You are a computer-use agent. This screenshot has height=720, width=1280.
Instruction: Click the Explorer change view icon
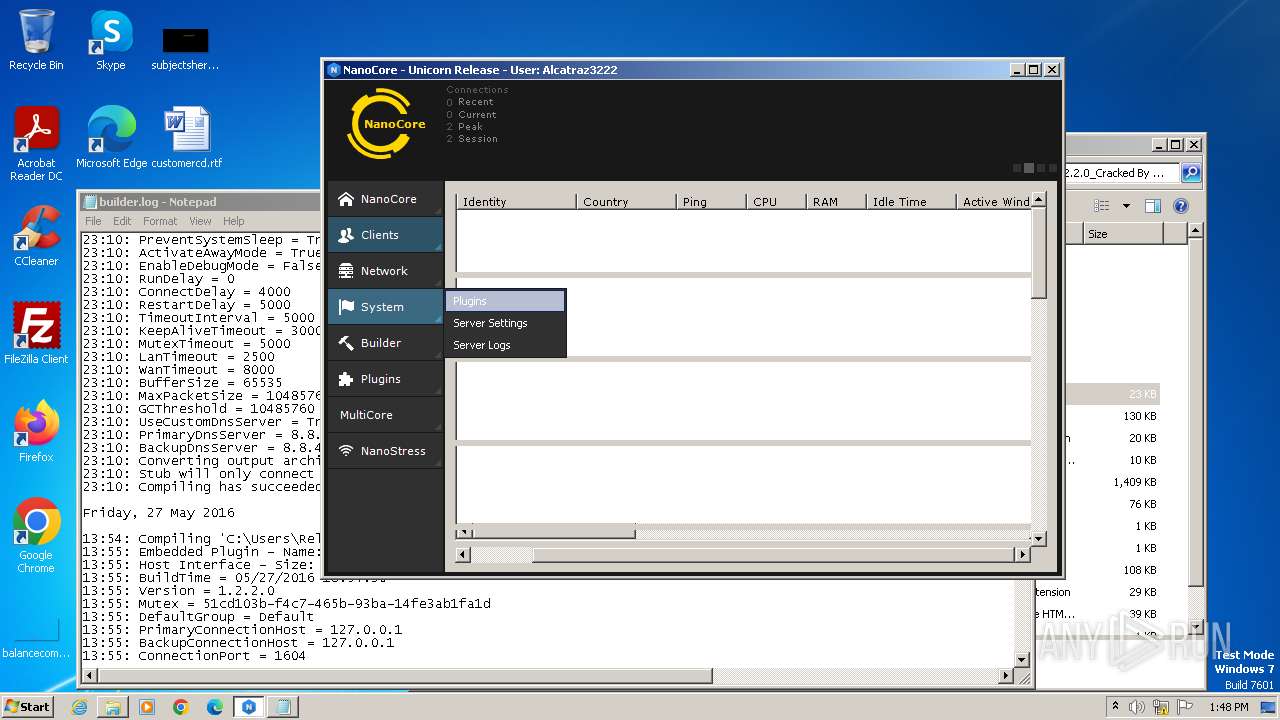[x=1102, y=206]
